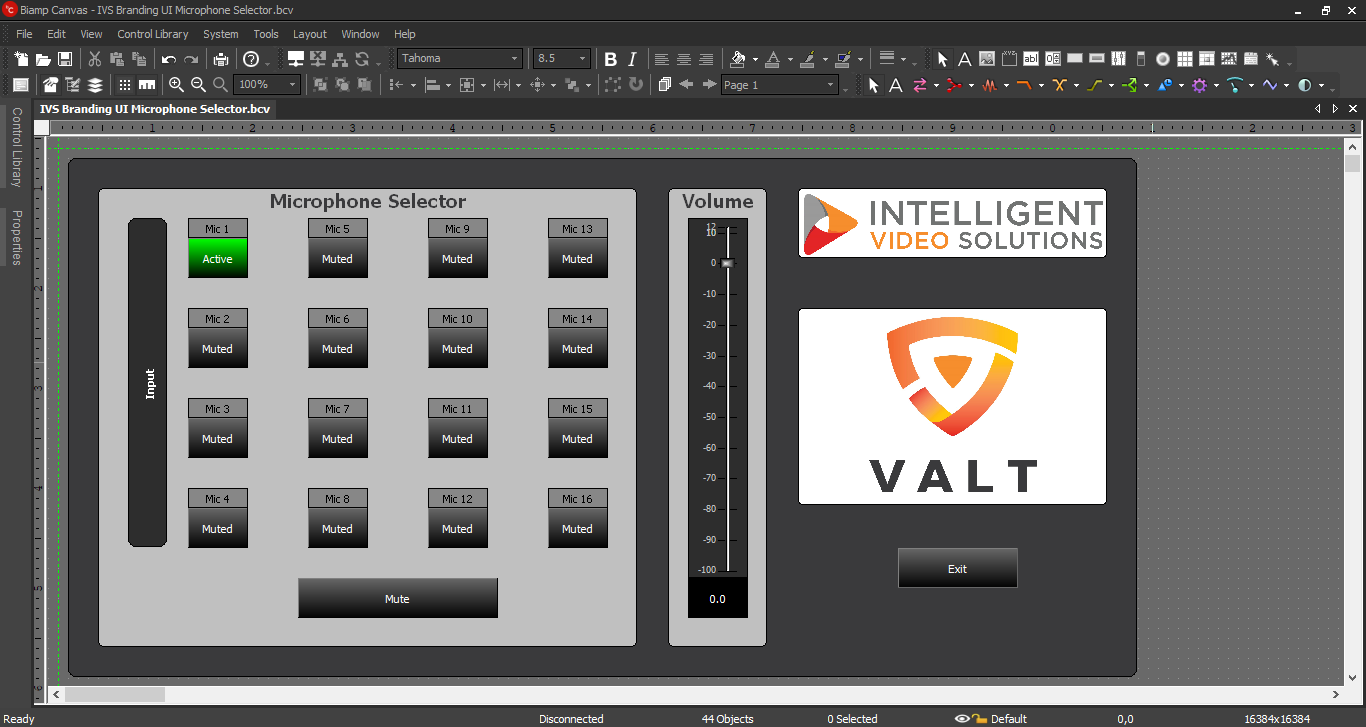Image resolution: width=1366 pixels, height=727 pixels.
Task: Select the image/picture control tool
Action: pos(987,59)
